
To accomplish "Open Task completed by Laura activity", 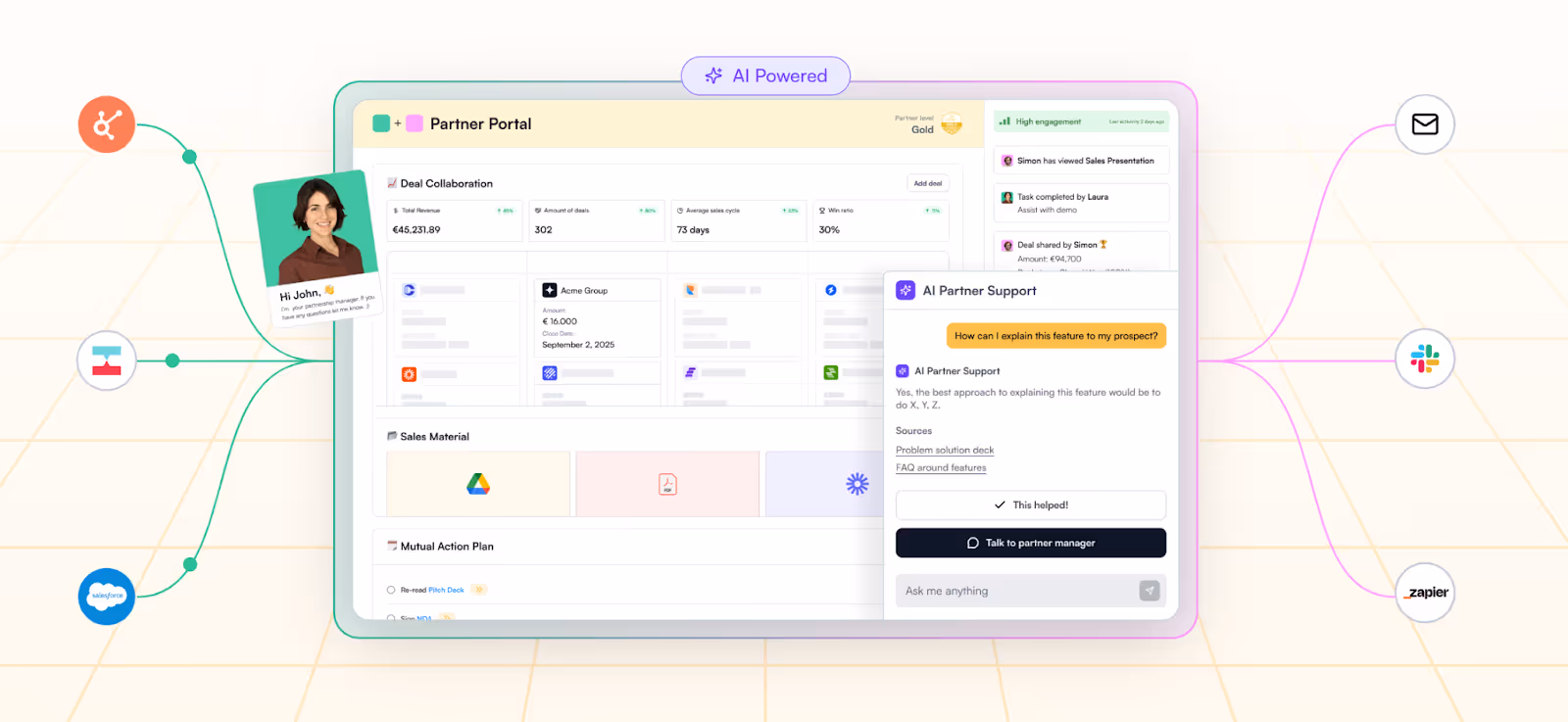I will click(1082, 203).
